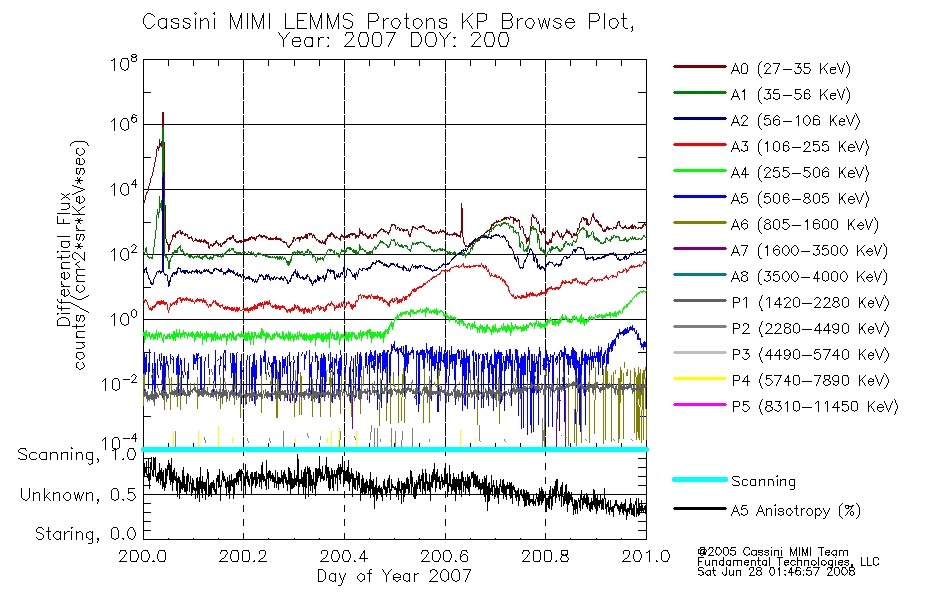Click the 10^-2 y-axis tick label

(x=119, y=384)
